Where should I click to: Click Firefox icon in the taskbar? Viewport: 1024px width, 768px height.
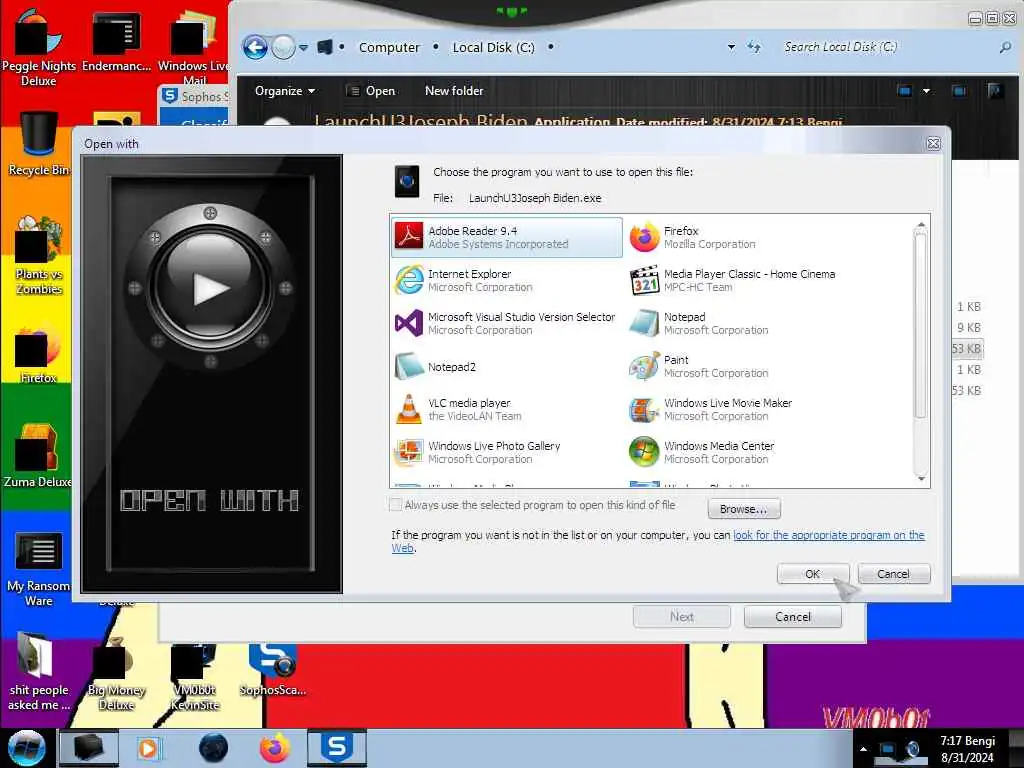coord(275,748)
